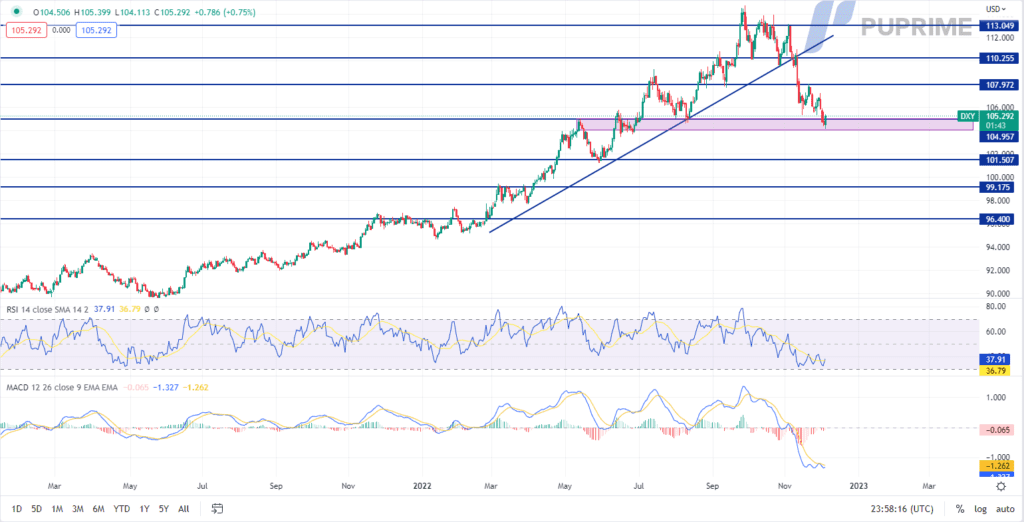Select the 1Y date range
This screenshot has width=1024, height=522.
144,508
